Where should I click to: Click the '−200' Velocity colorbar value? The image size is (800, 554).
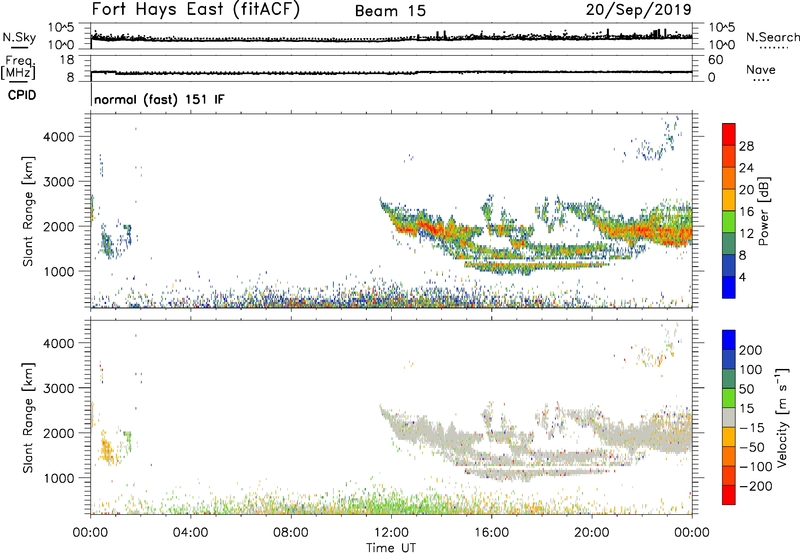[x=756, y=486]
